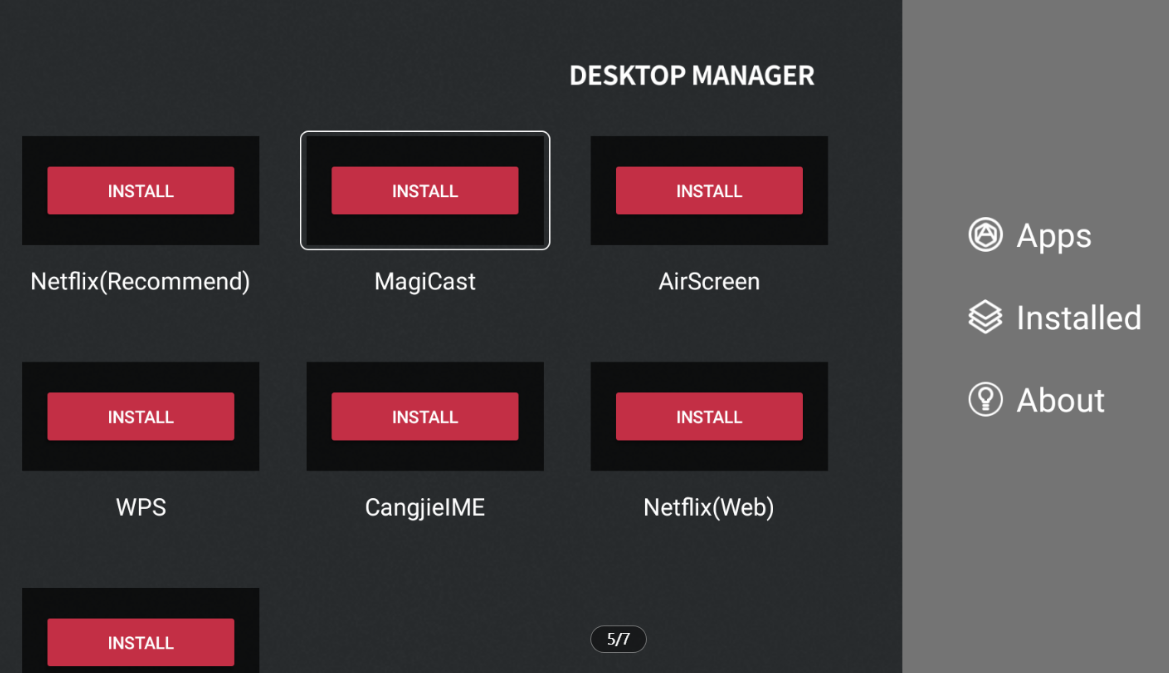This screenshot has height=673, width=1170.
Task: Click the partially visible bottom Install button
Action: (x=140, y=642)
